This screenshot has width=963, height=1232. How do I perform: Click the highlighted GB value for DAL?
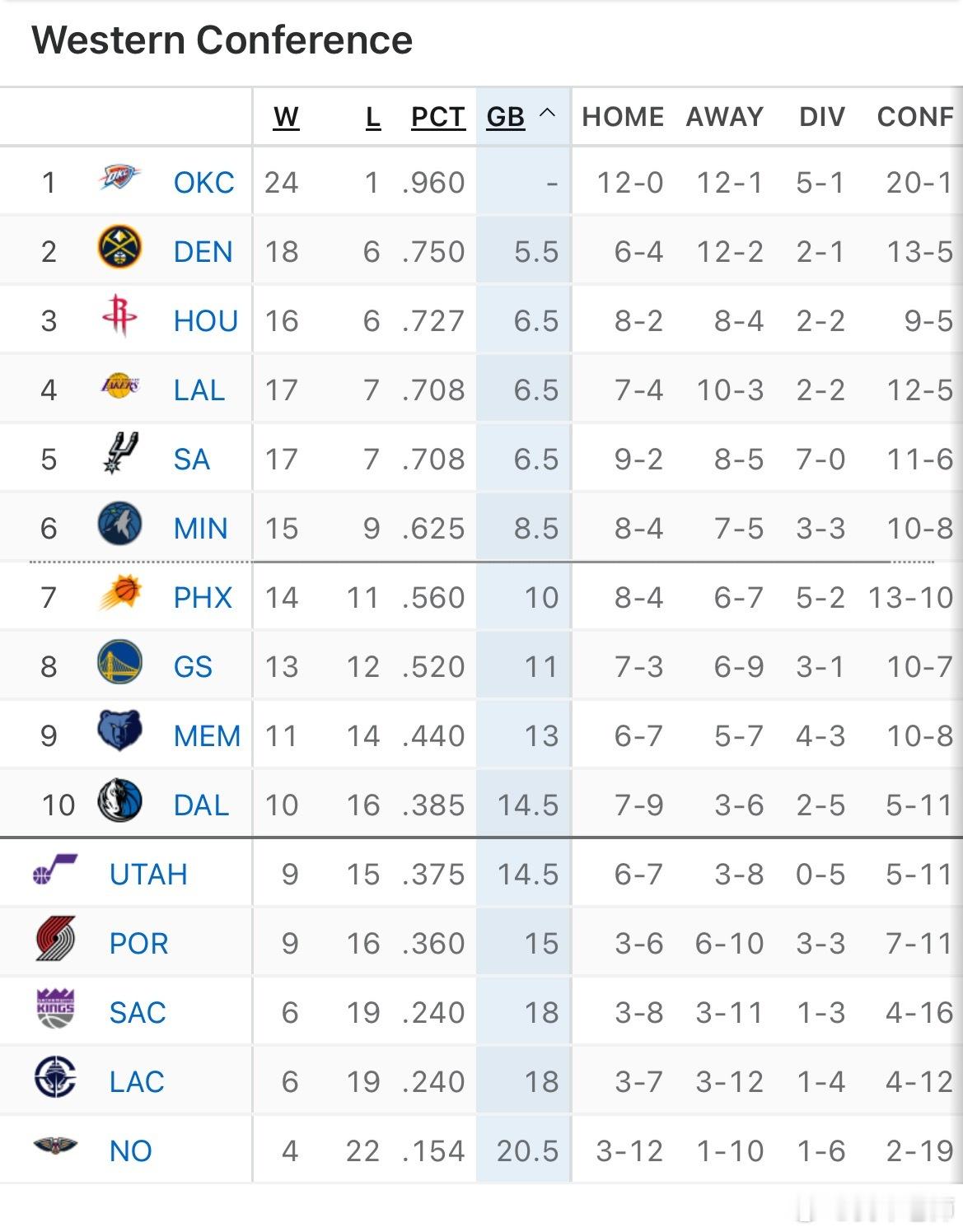531,806
